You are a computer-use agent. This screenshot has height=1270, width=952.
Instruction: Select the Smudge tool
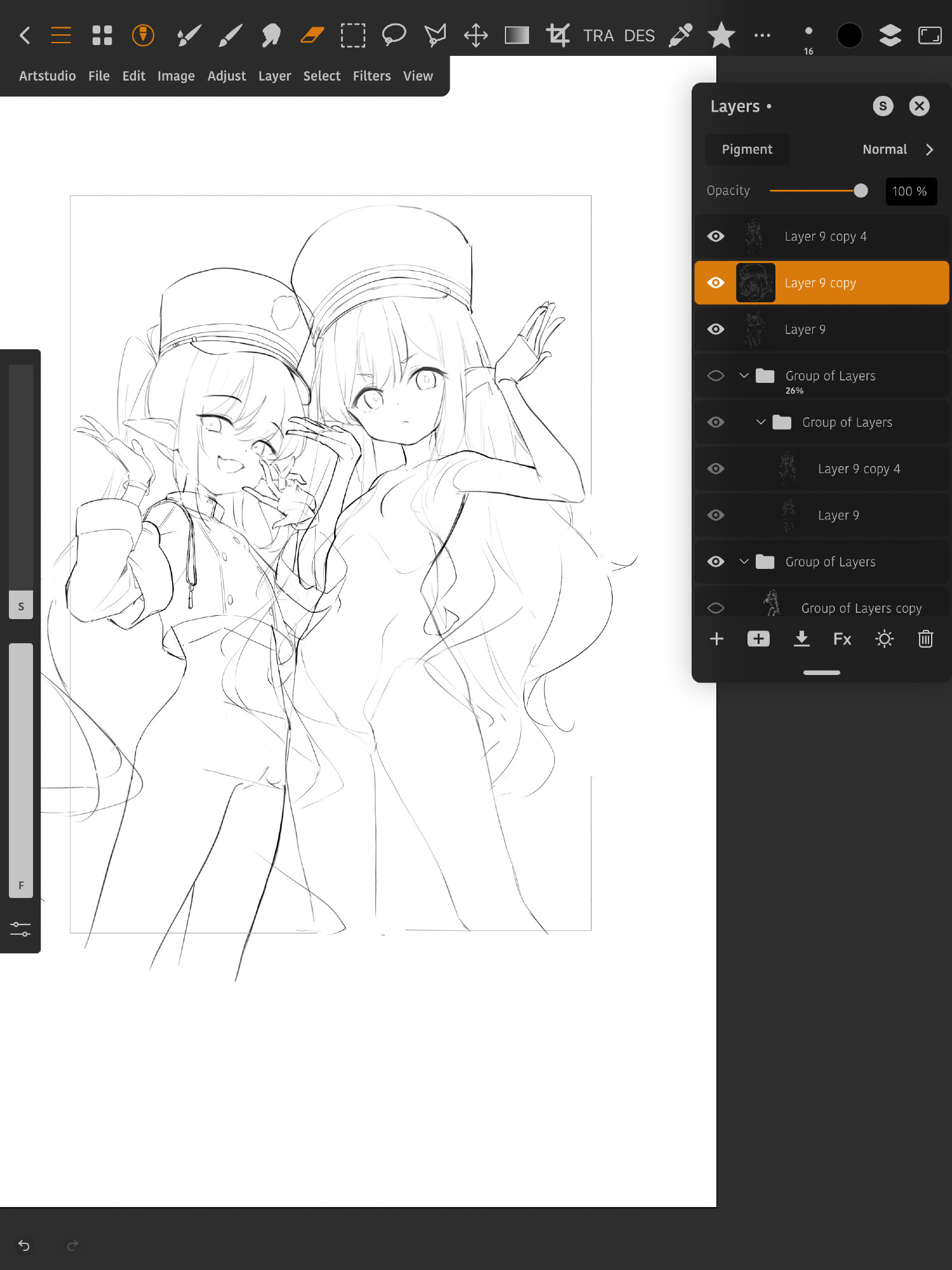[x=271, y=36]
